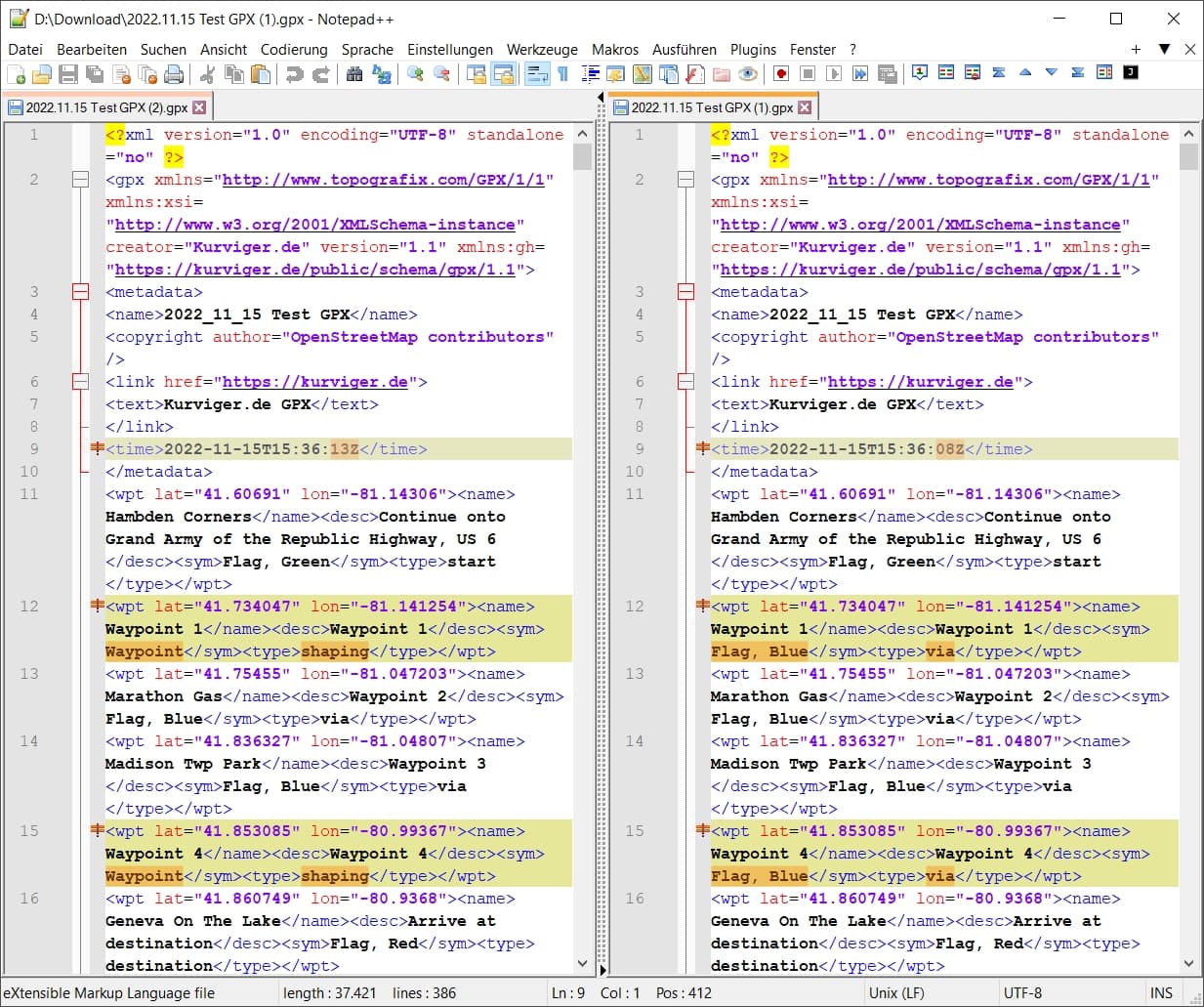Create a new file with the toolbar icon
Screen dimensions: 1204x1007
tap(16, 74)
